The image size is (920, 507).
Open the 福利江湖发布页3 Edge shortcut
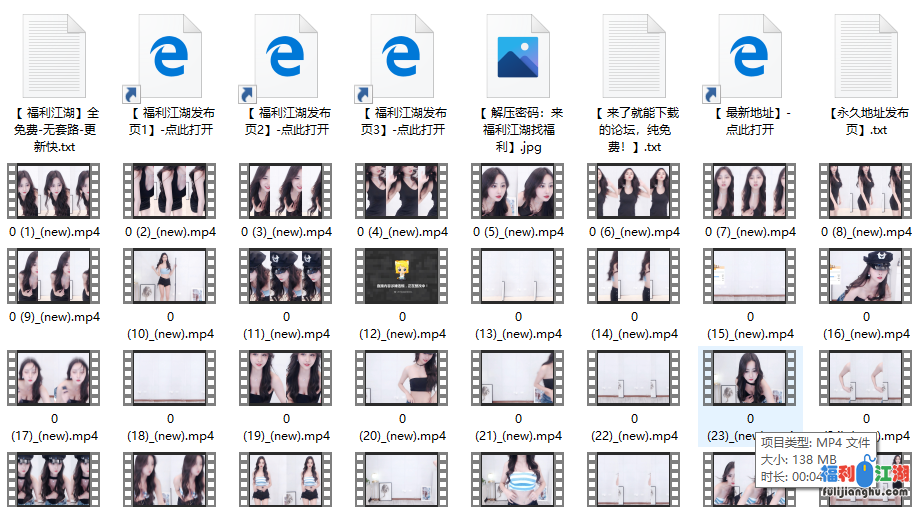point(402,59)
